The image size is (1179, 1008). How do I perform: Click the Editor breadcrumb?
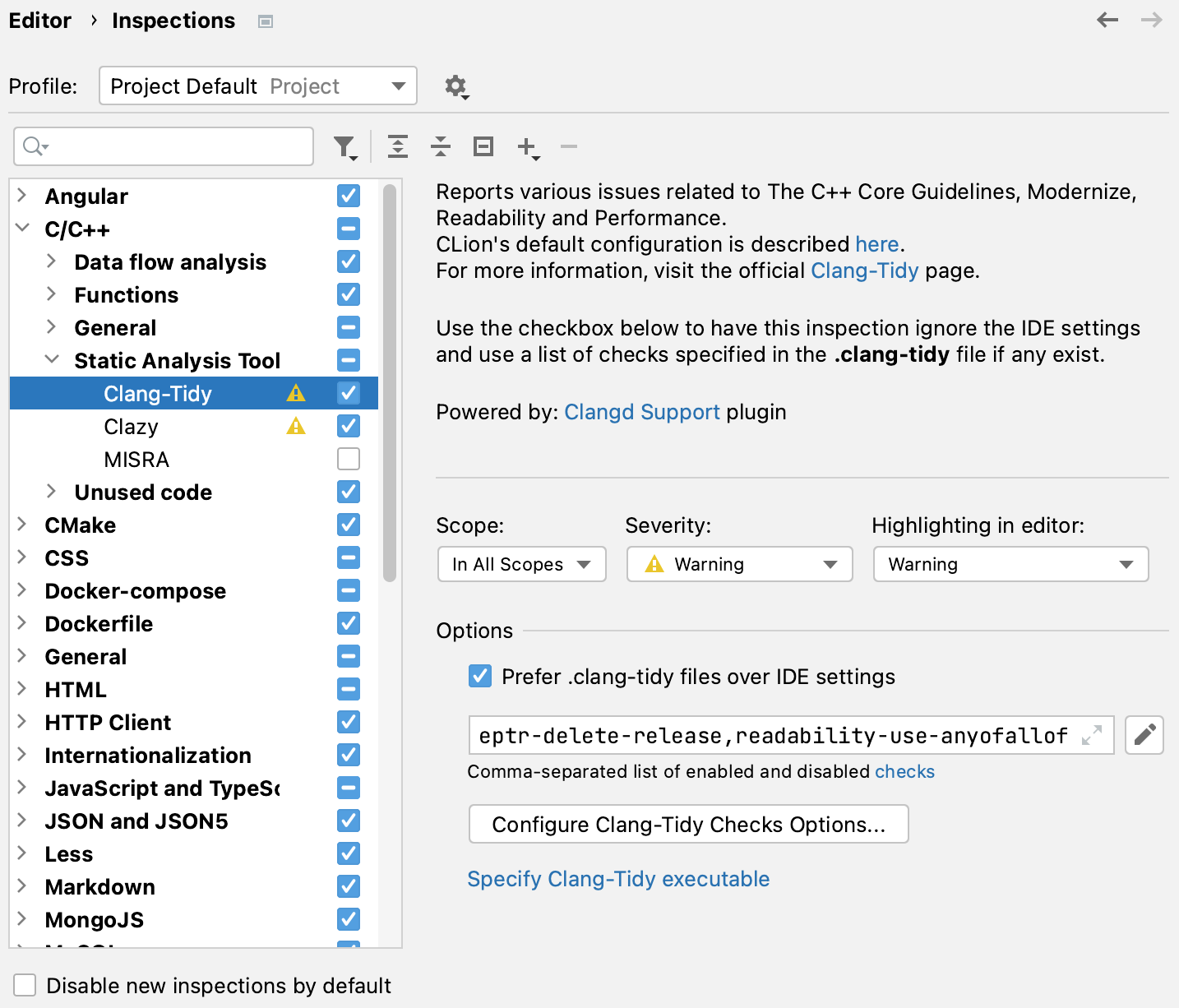(40, 20)
